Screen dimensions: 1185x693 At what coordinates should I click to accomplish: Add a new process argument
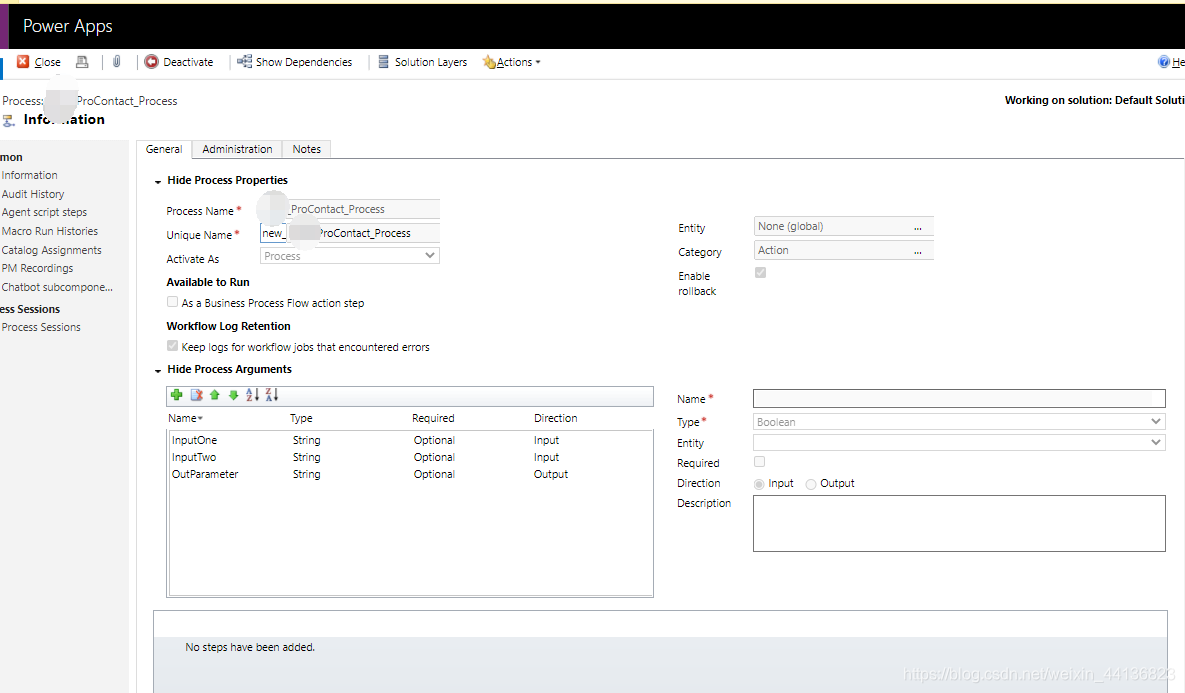tap(177, 395)
